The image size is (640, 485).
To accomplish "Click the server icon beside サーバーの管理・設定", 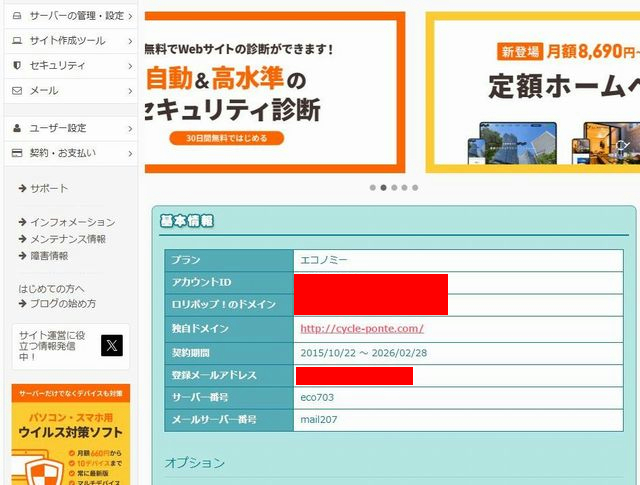I will pos(17,16).
